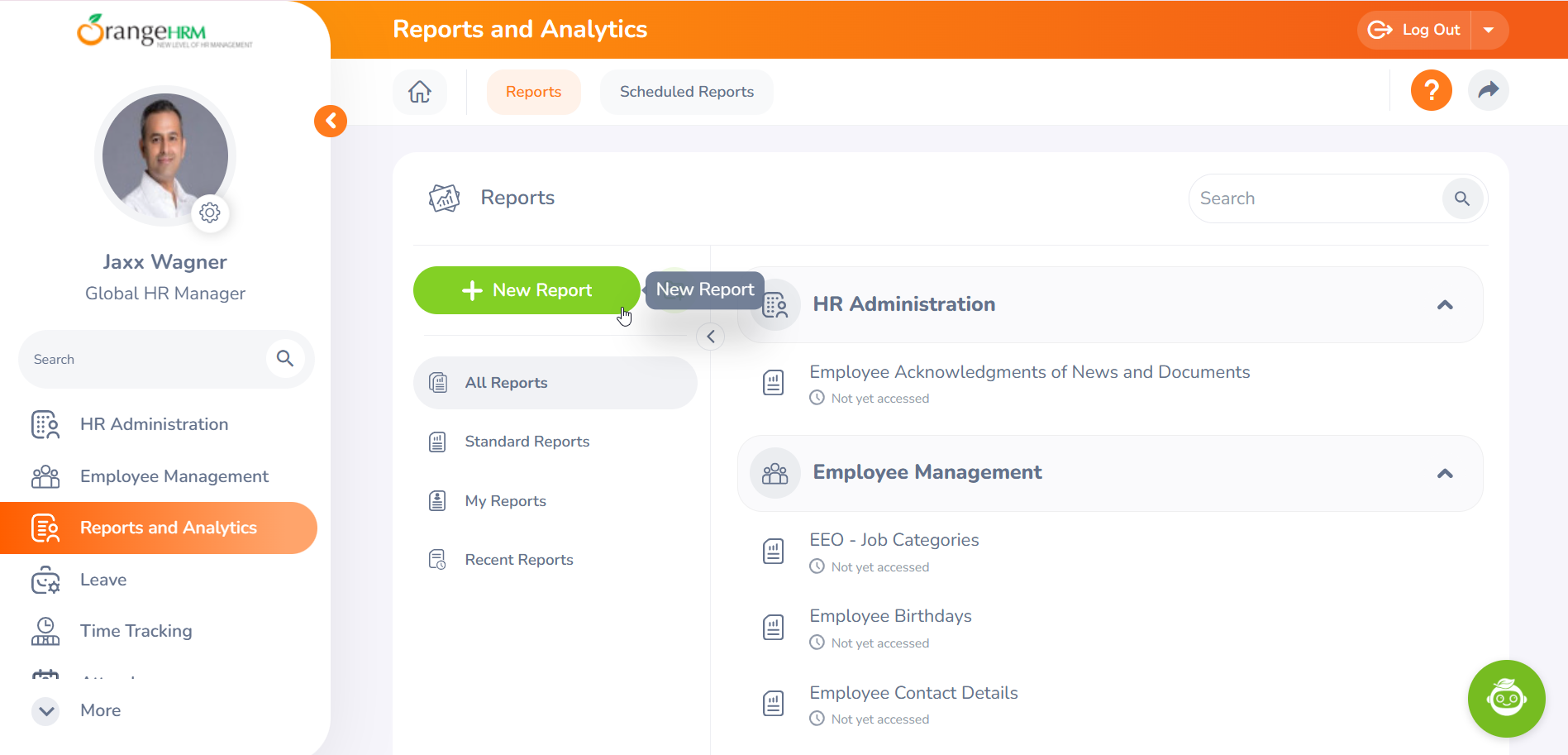The height and width of the screenshot is (755, 1568).
Task: Click the share arrow icon
Action: (x=1488, y=90)
